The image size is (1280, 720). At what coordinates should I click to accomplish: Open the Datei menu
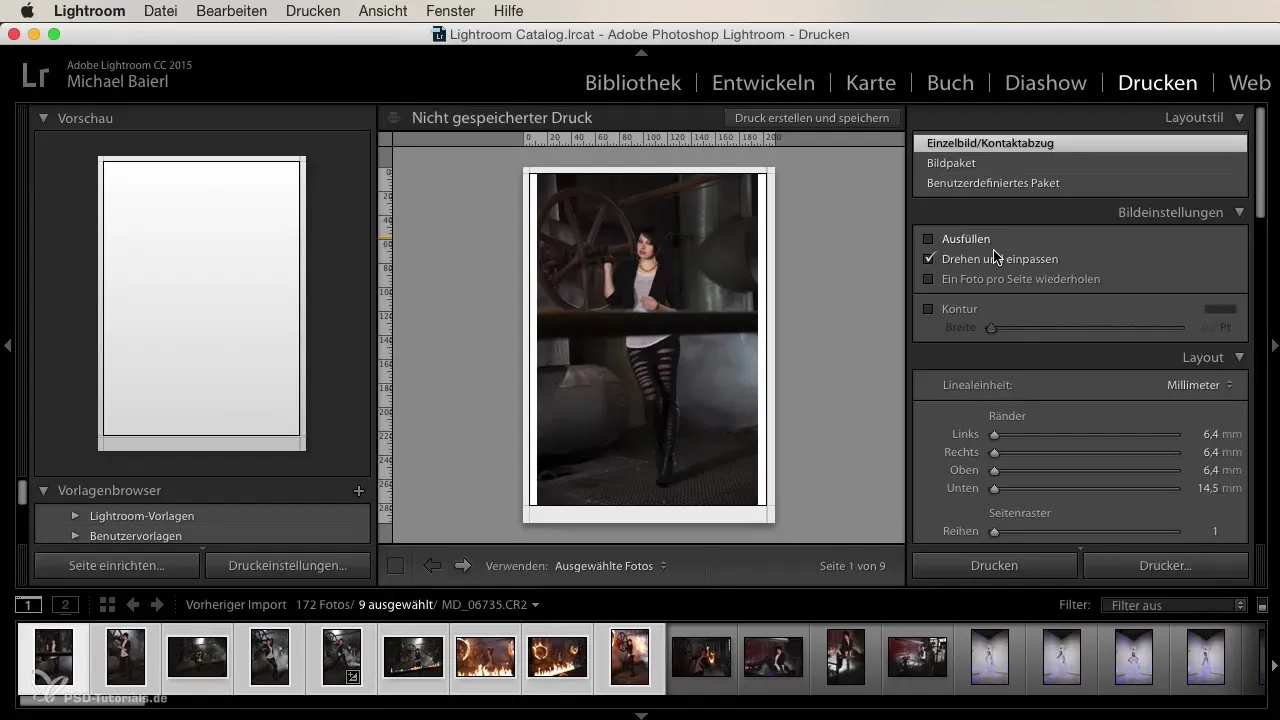pos(162,11)
